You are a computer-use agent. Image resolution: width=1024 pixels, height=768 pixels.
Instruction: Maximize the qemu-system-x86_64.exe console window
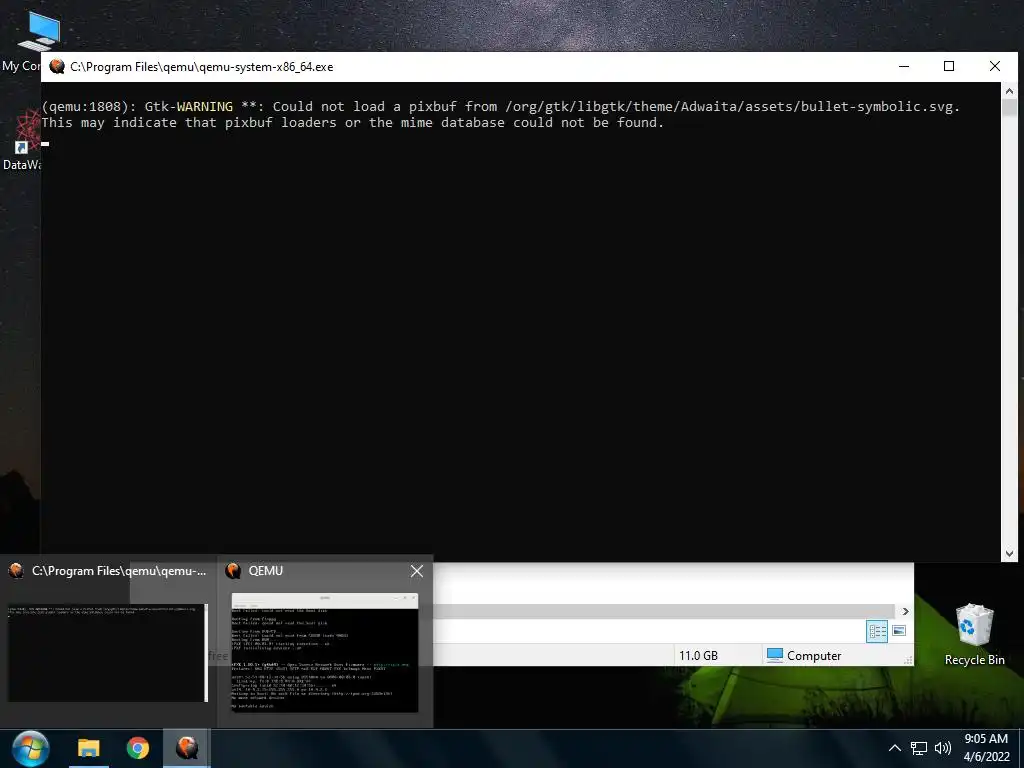point(949,67)
